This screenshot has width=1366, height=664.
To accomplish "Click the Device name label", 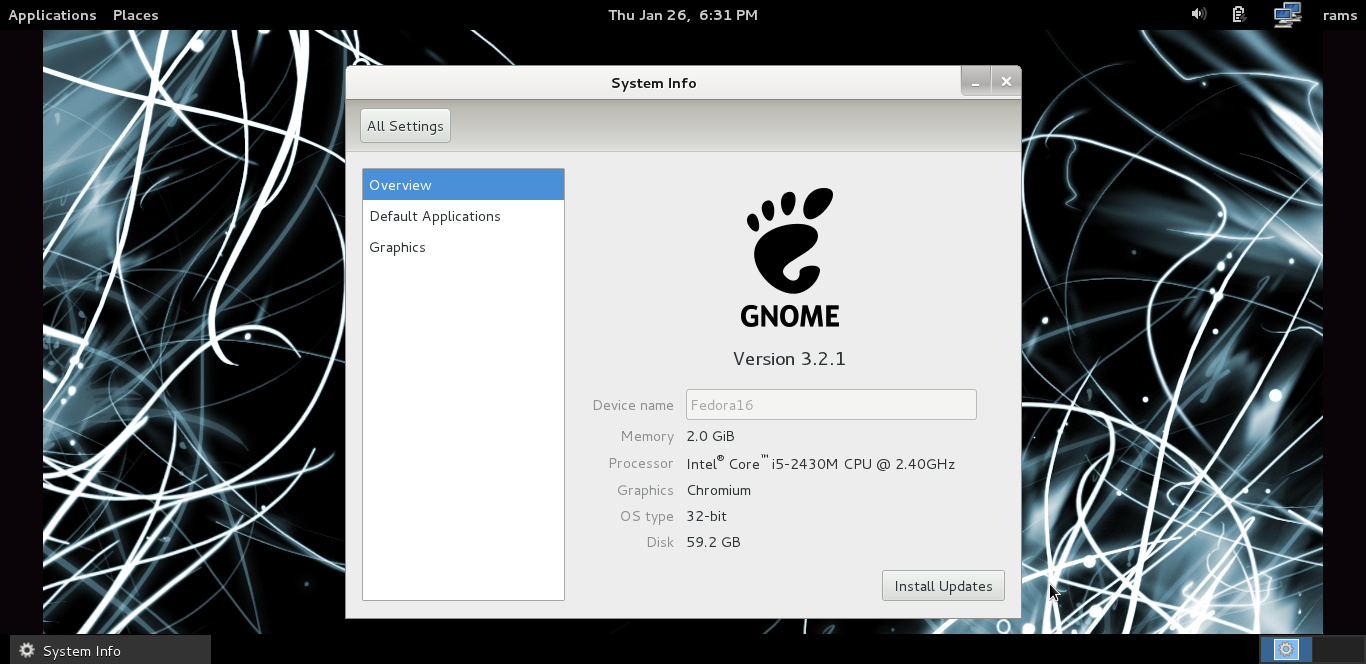I will (x=633, y=405).
